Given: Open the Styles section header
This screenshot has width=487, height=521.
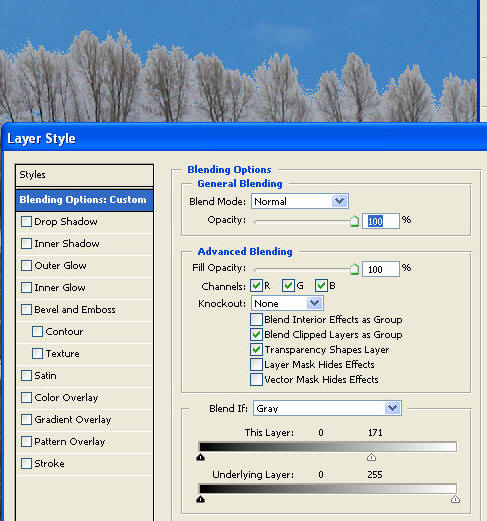Looking at the screenshot, I should (84, 175).
